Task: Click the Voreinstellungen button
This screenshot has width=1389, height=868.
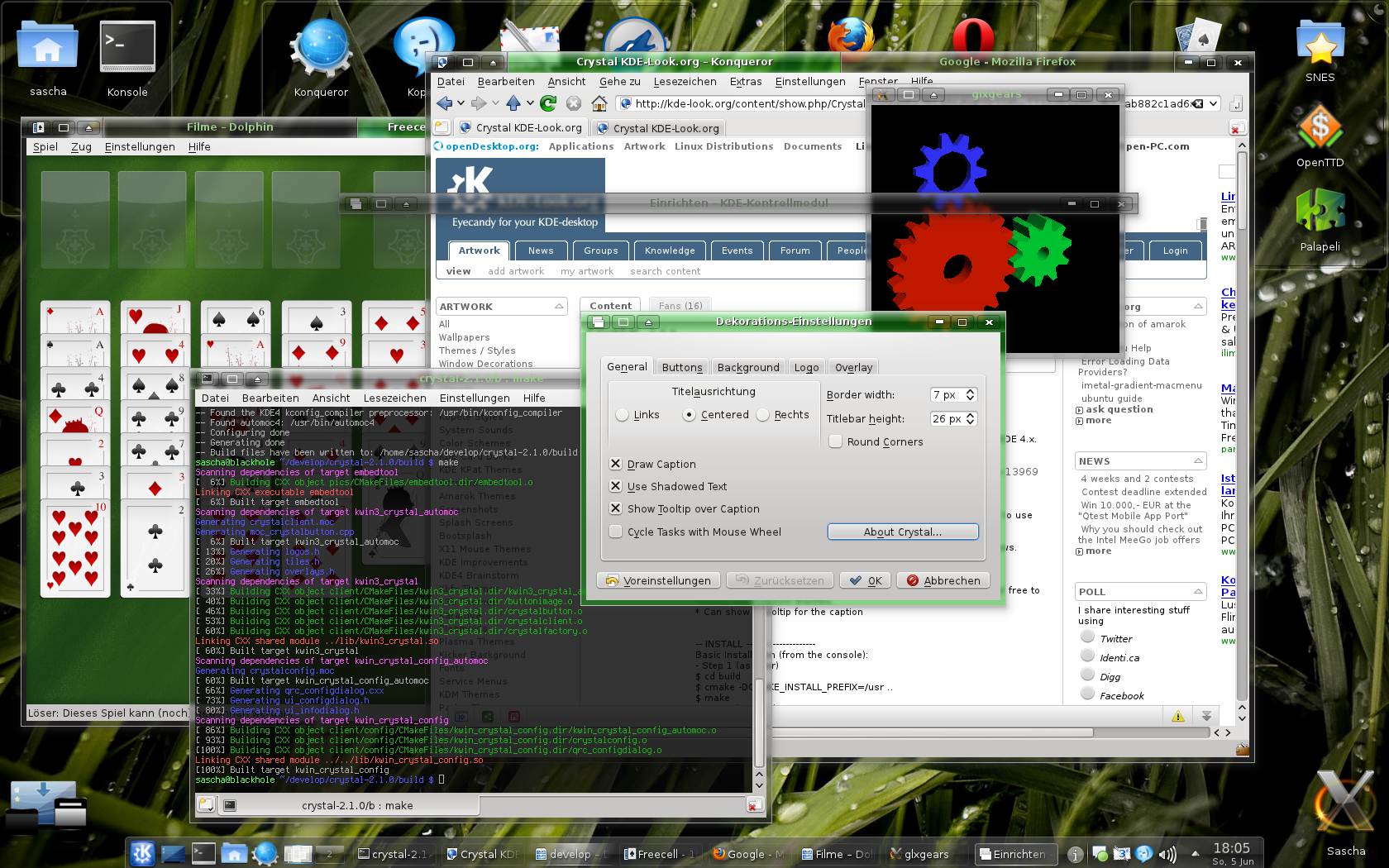Action: 658,580
